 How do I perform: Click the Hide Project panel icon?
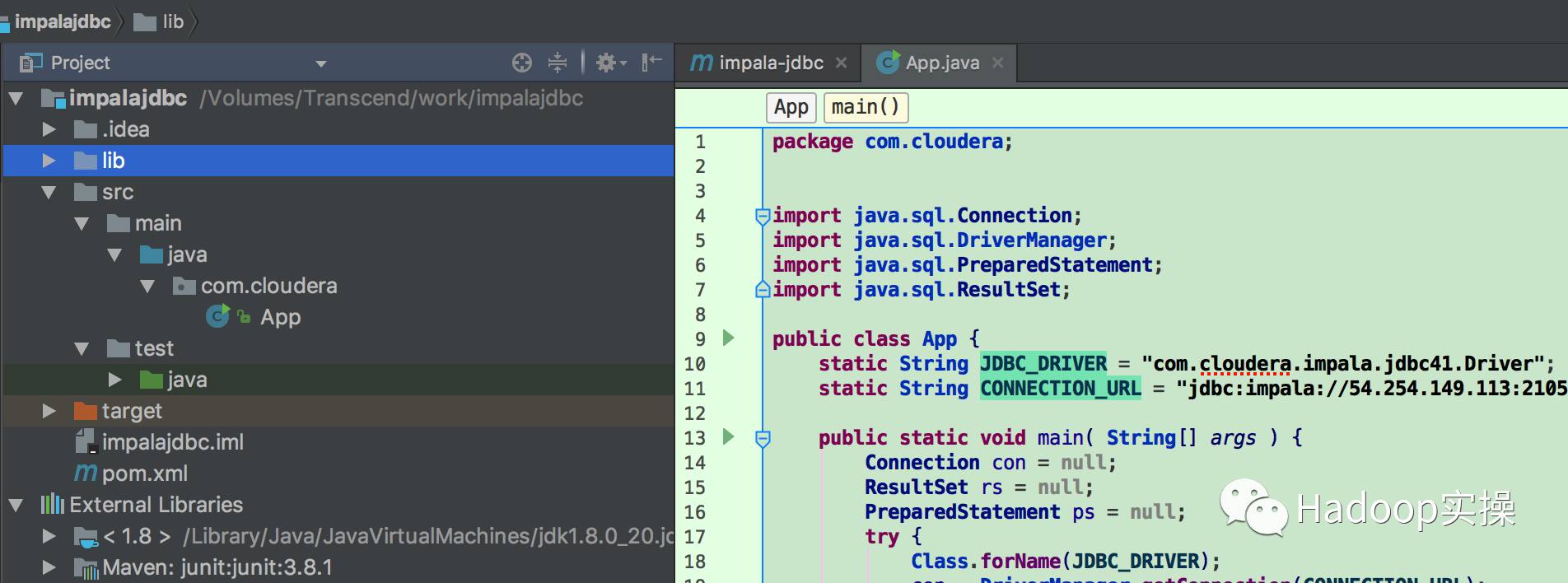click(651, 63)
